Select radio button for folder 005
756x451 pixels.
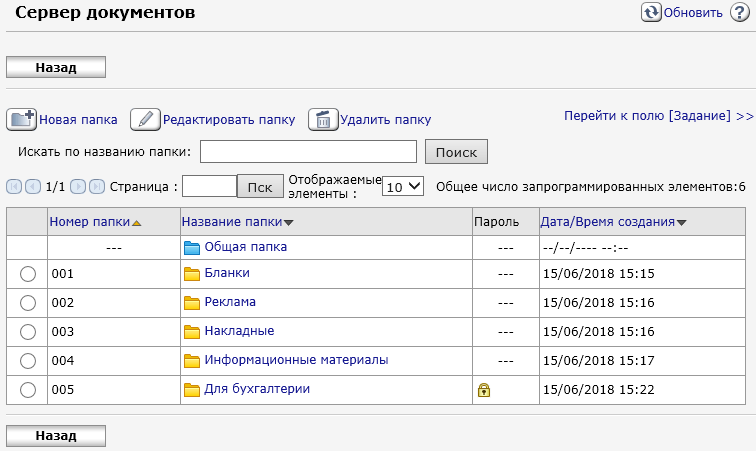[x=28, y=390]
